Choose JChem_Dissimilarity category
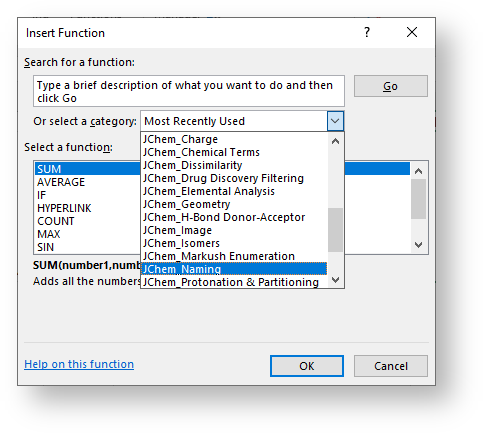The height and width of the screenshot is (434, 484). click(234, 165)
